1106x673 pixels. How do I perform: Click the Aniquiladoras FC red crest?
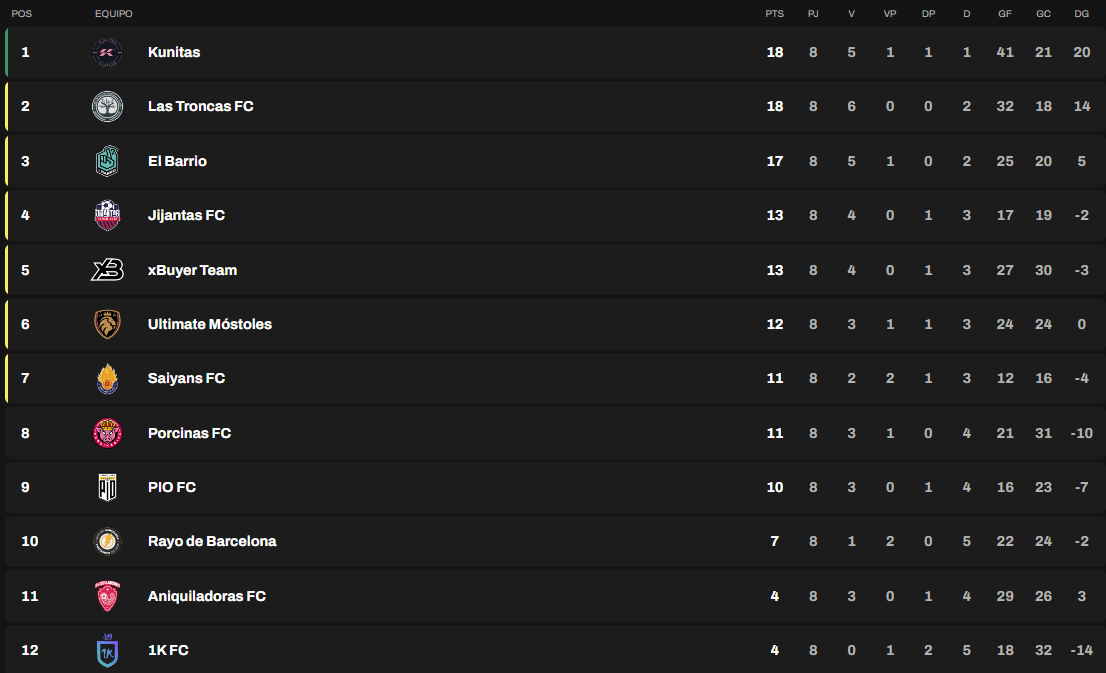click(107, 596)
